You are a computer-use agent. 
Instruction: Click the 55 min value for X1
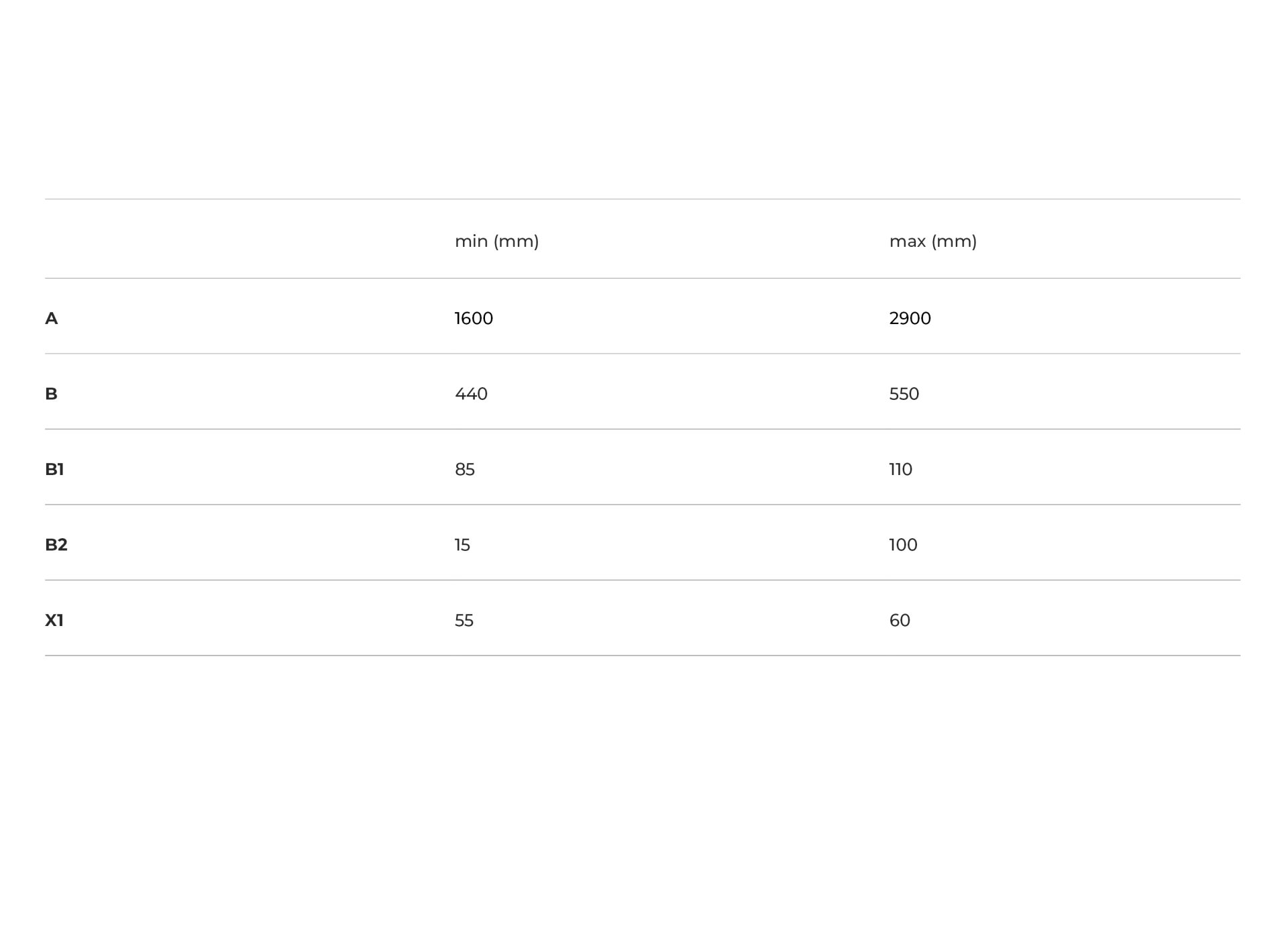click(x=464, y=621)
